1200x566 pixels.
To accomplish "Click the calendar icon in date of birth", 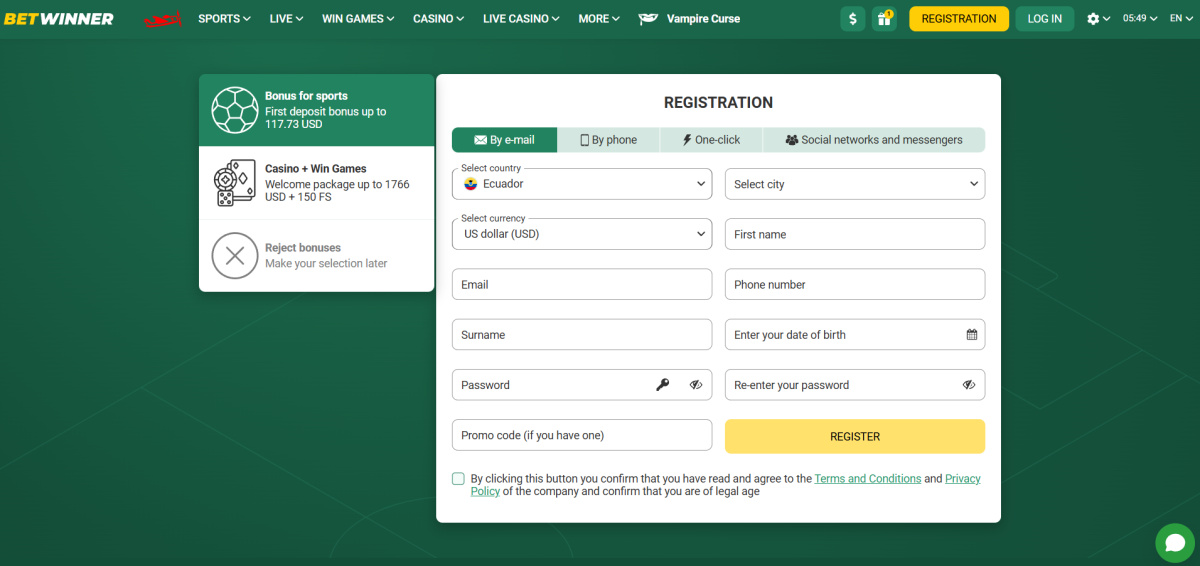I will tap(971, 335).
